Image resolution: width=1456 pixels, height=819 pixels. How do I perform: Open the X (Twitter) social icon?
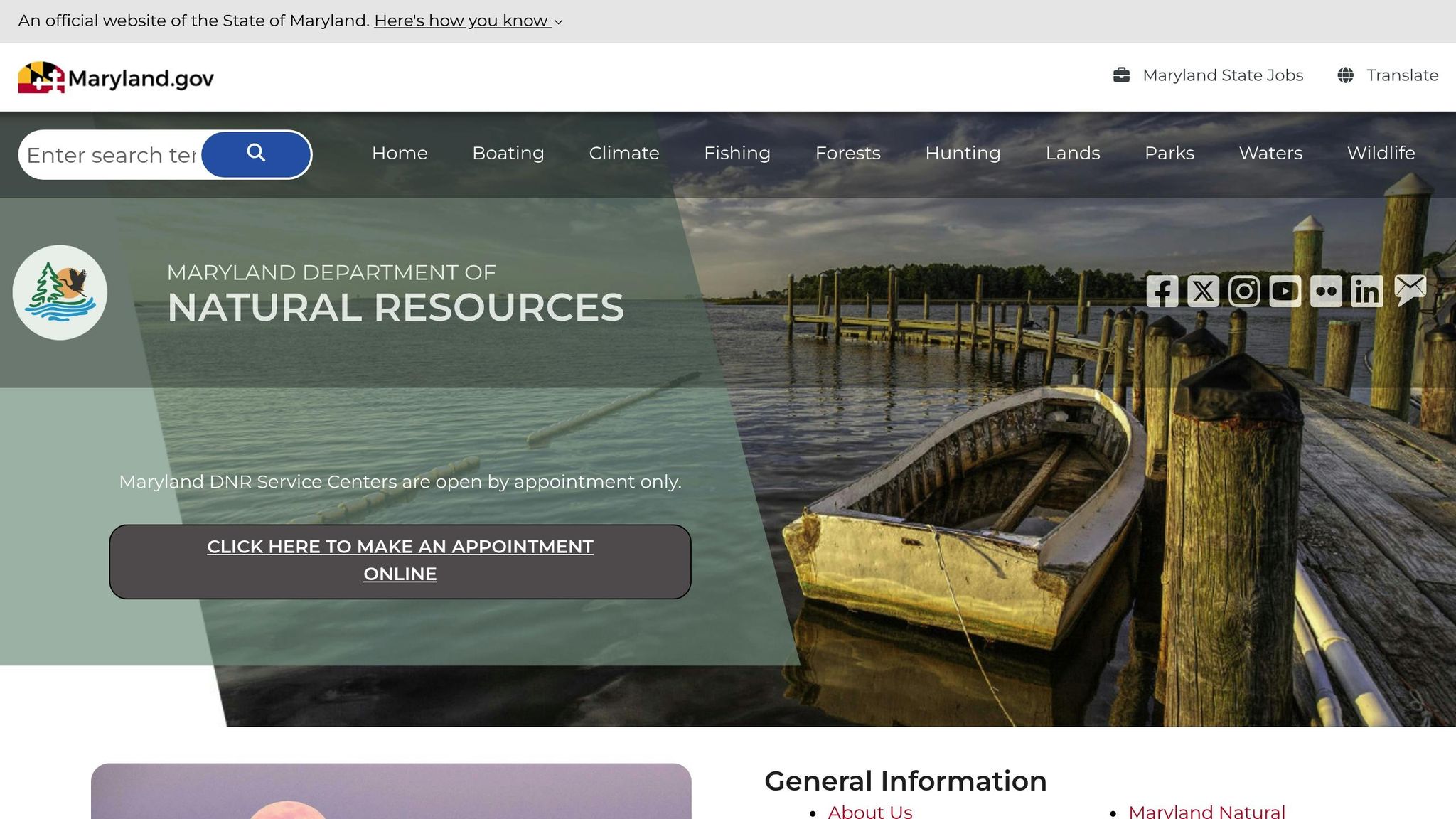pos(1203,291)
